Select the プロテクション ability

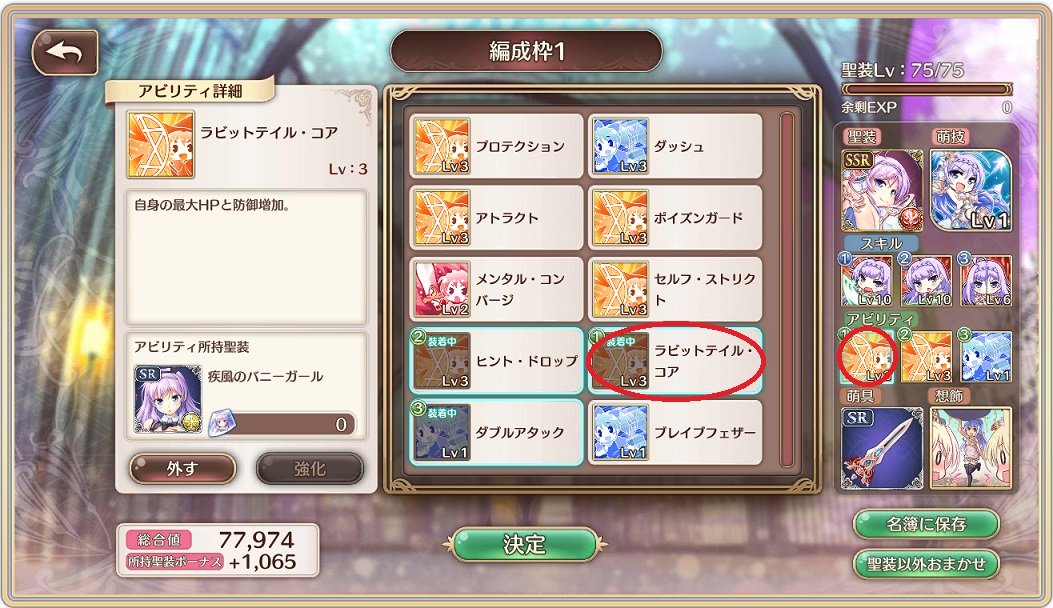coord(496,146)
